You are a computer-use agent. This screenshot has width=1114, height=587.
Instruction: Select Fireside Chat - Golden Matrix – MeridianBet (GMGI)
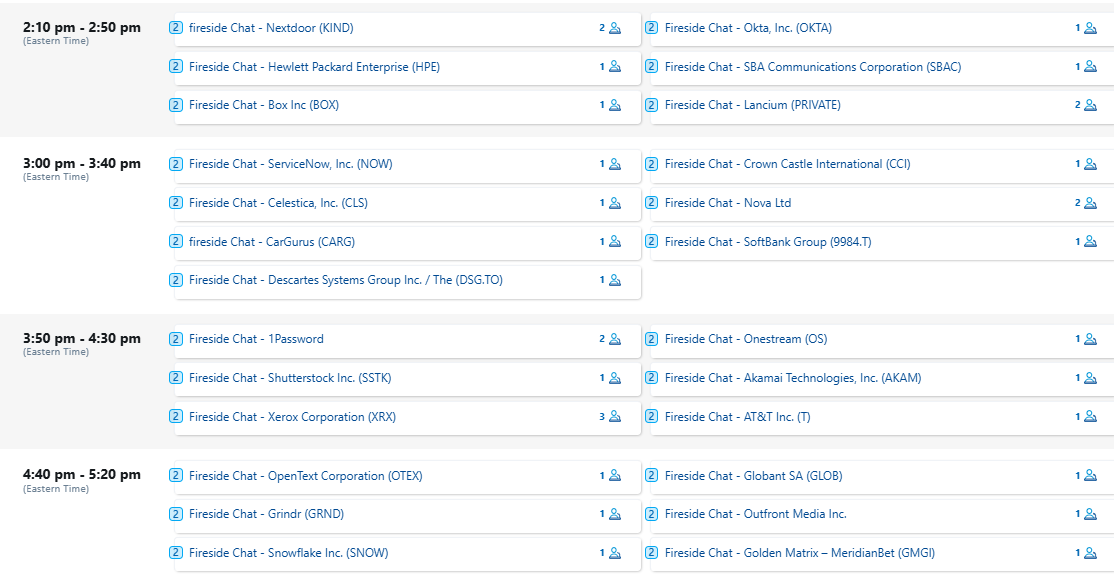pyautogui.click(x=800, y=553)
